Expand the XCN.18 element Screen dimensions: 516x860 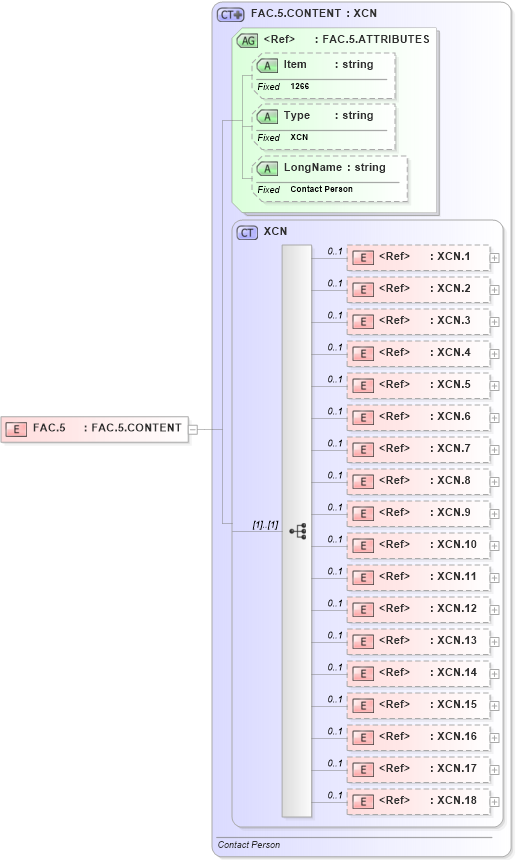(x=495, y=802)
